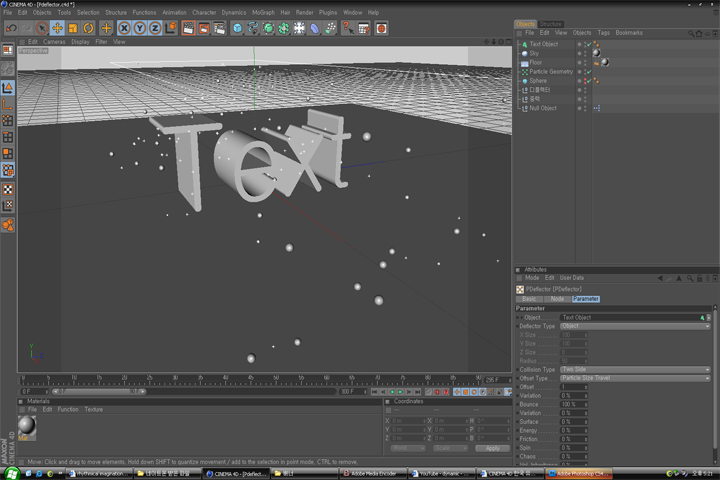Click the Object link field Text Object

pyautogui.click(x=631, y=317)
